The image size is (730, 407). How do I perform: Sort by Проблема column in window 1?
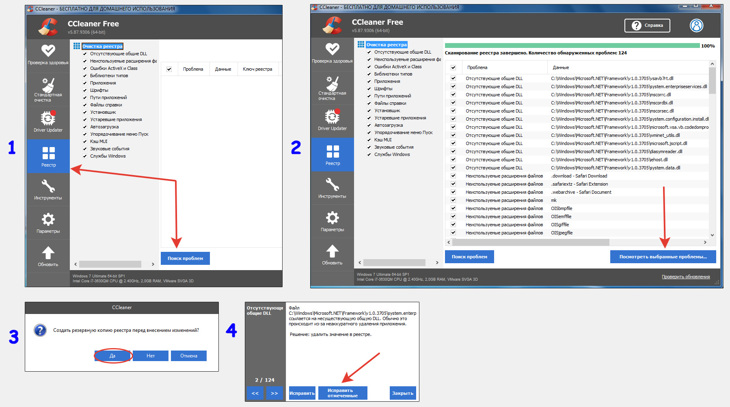click(x=193, y=69)
